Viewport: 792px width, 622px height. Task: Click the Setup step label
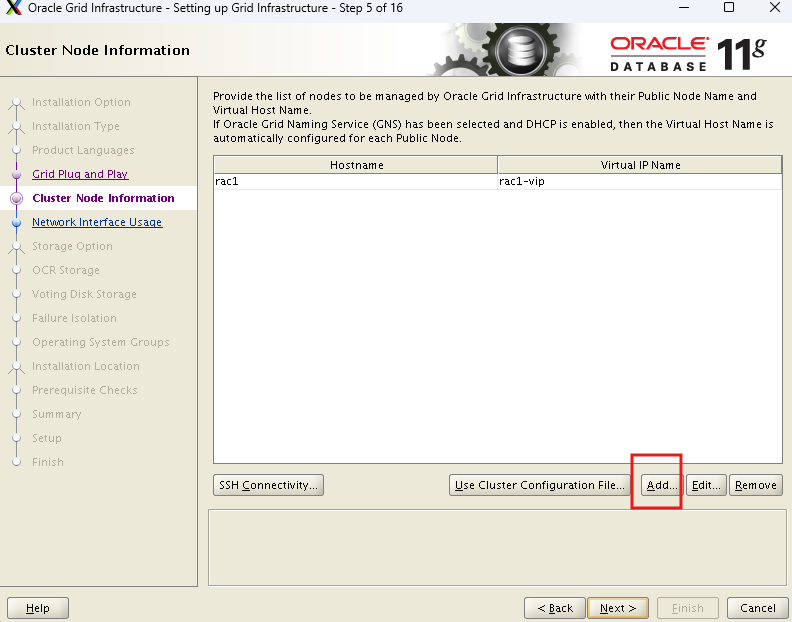coord(46,438)
